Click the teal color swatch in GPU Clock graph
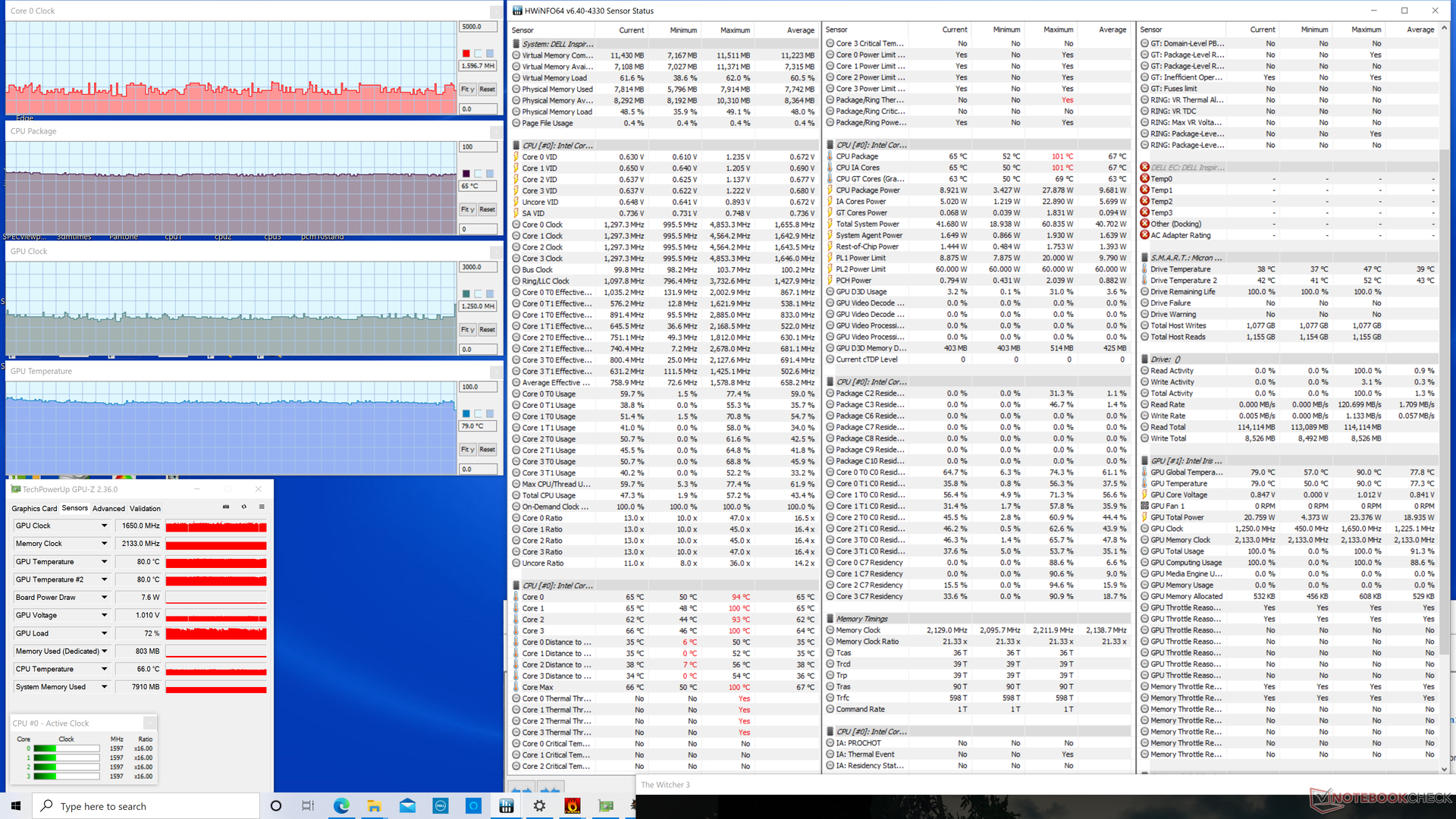Screen dimensions: 1456x819 point(466,293)
